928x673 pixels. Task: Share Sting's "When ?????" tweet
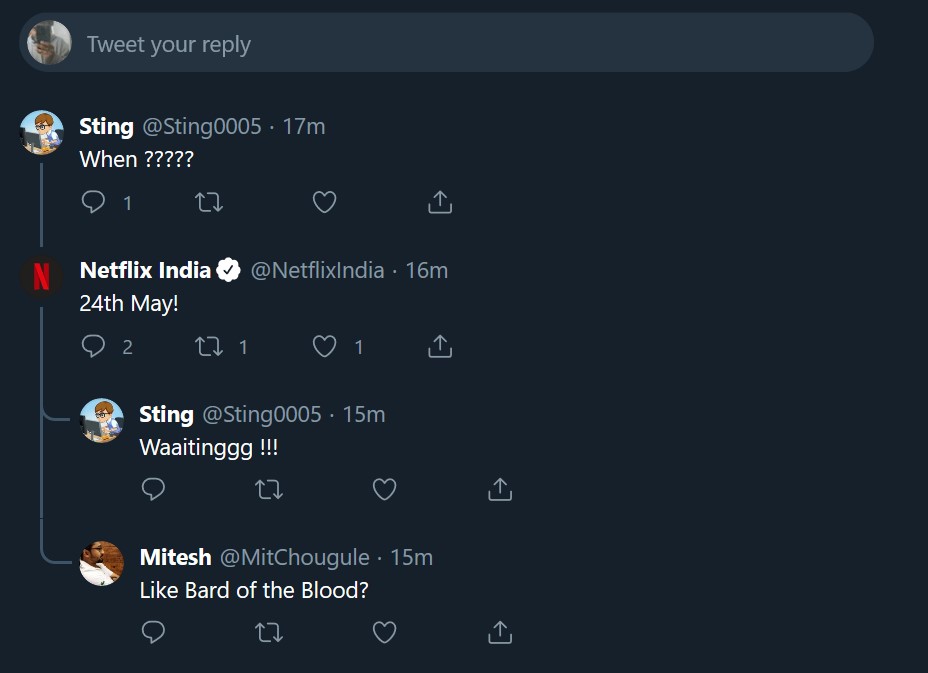click(x=440, y=202)
